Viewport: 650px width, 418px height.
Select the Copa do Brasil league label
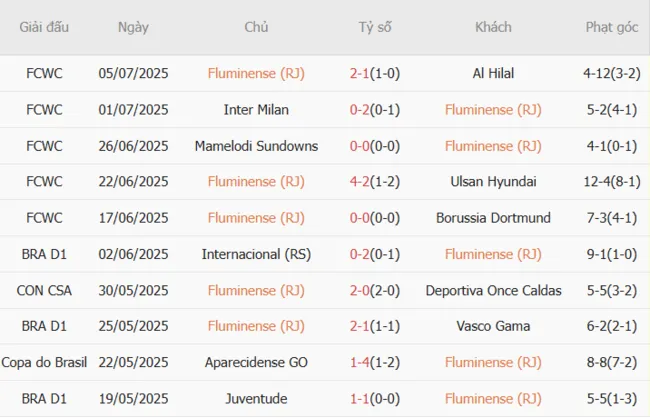point(44,362)
